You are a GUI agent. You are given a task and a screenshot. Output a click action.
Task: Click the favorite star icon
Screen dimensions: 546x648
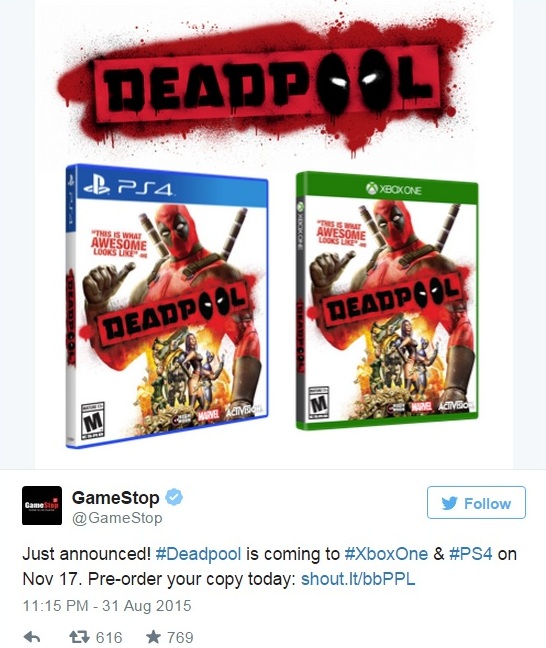(153, 636)
